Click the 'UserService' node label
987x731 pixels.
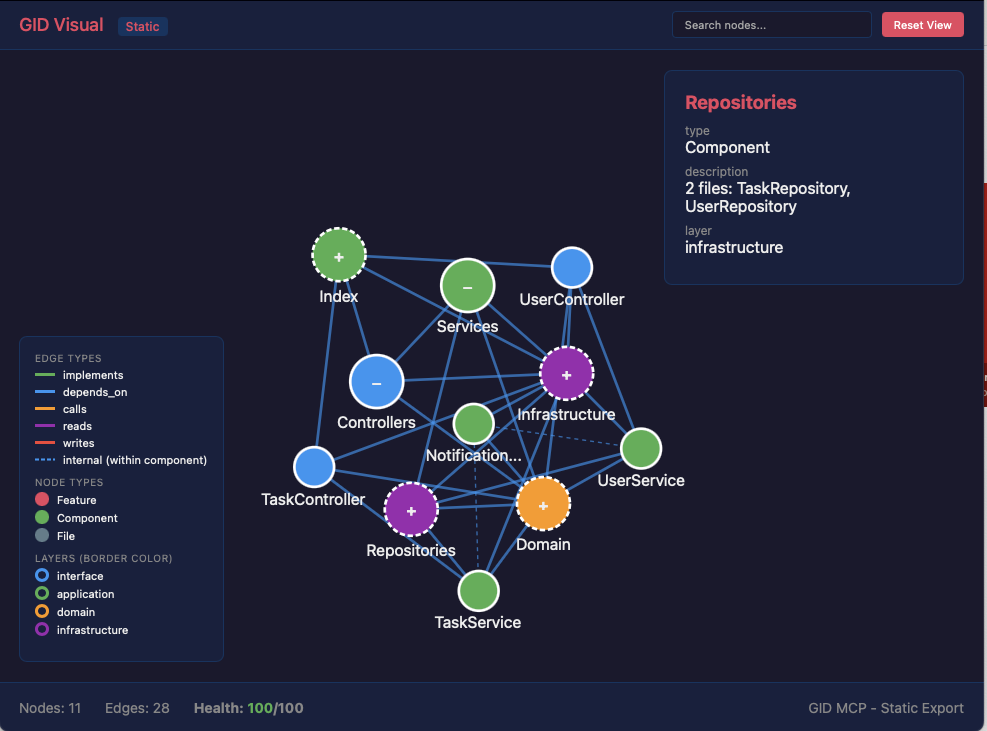coord(641,480)
